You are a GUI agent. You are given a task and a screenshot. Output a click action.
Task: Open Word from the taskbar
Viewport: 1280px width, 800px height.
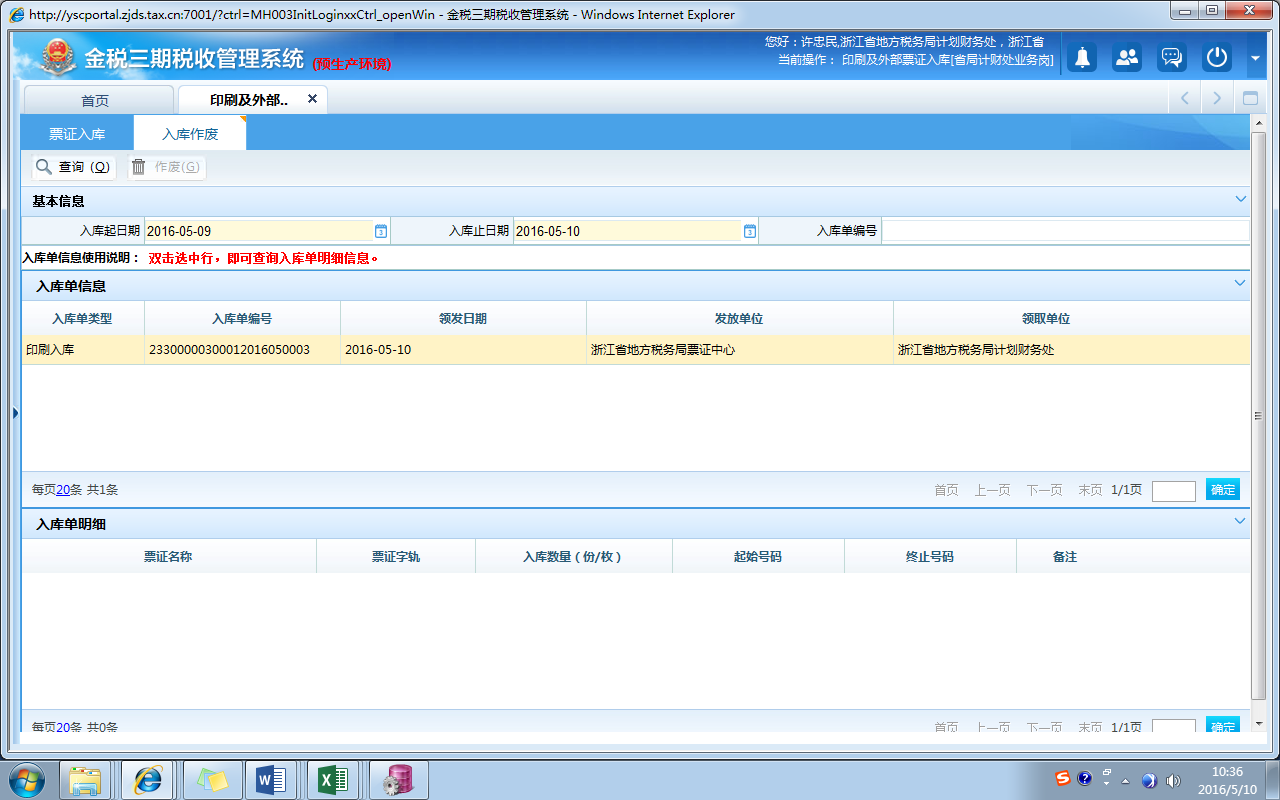[x=271, y=780]
